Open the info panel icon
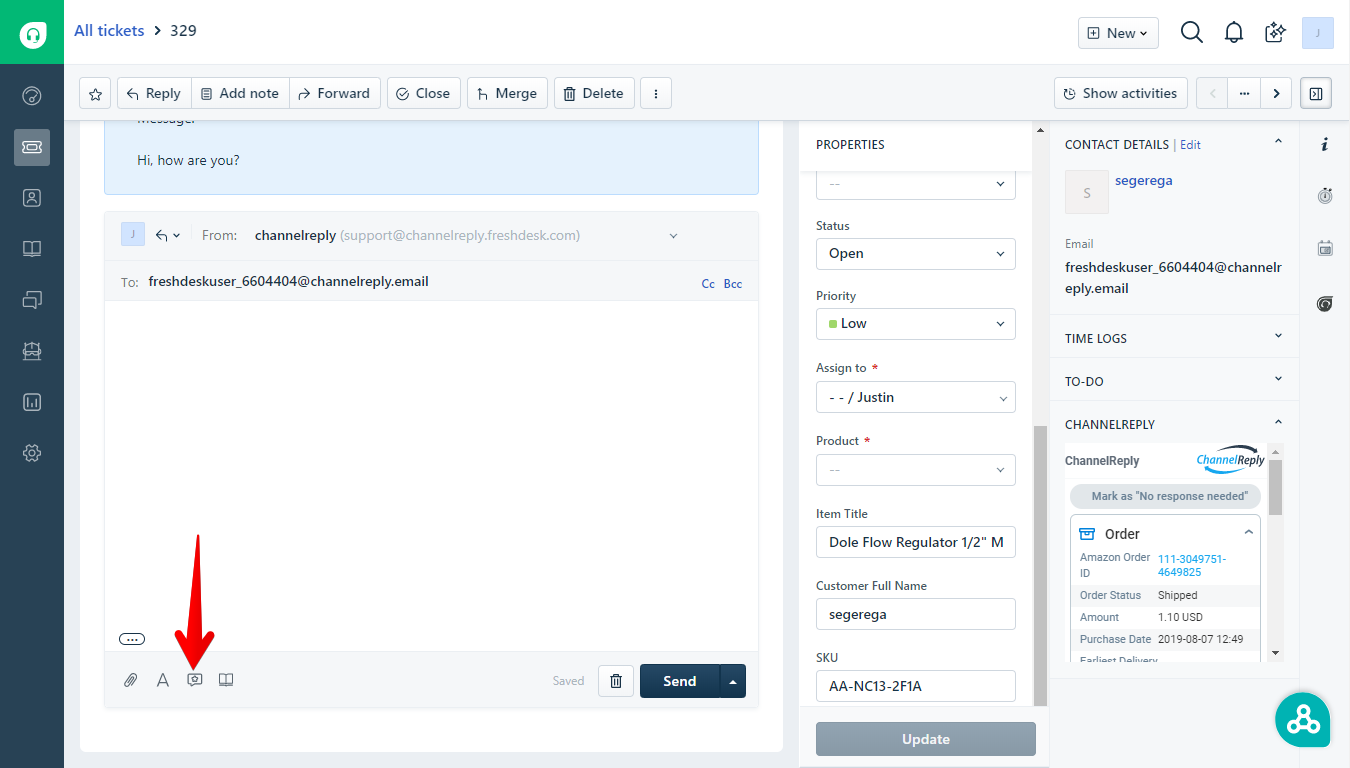Screen dimensions: 1350x768 [x=1325, y=145]
